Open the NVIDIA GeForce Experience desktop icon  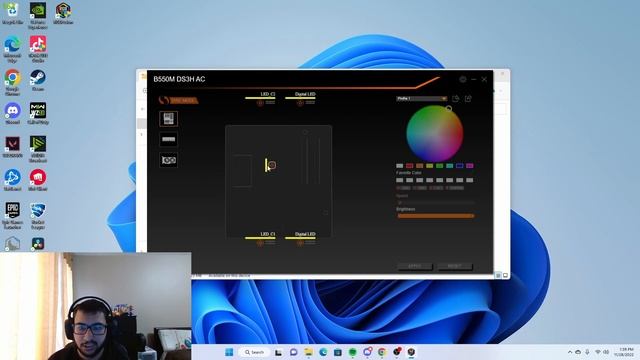pyautogui.click(x=38, y=16)
